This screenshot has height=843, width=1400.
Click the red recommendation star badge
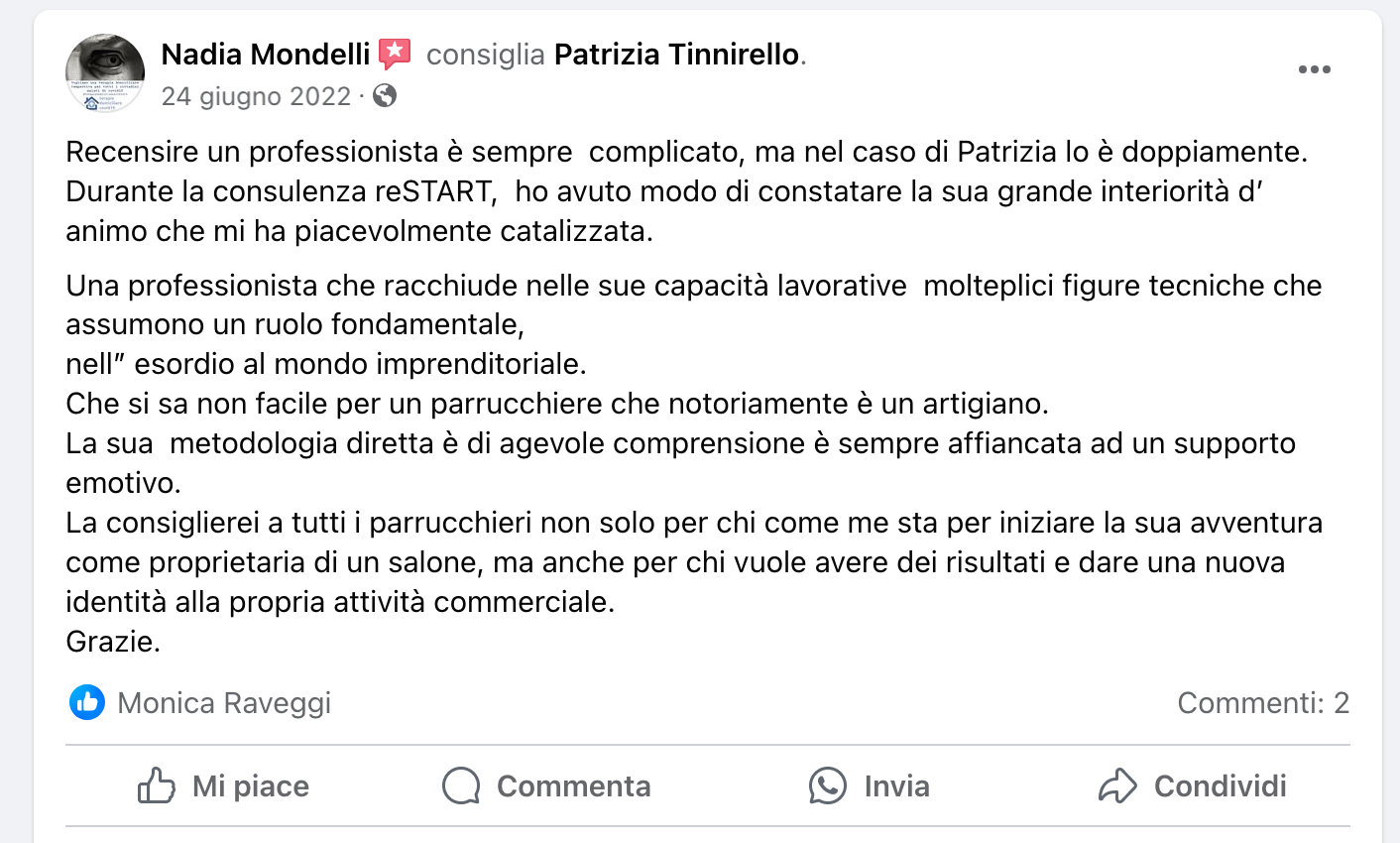tap(395, 54)
